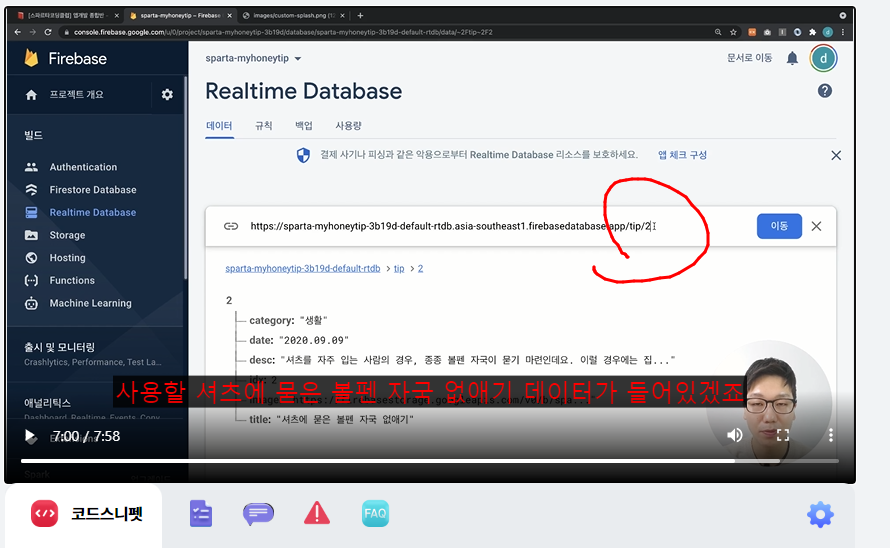Click the browser address bar
The height and width of the screenshot is (548, 890).
[x=386, y=32]
